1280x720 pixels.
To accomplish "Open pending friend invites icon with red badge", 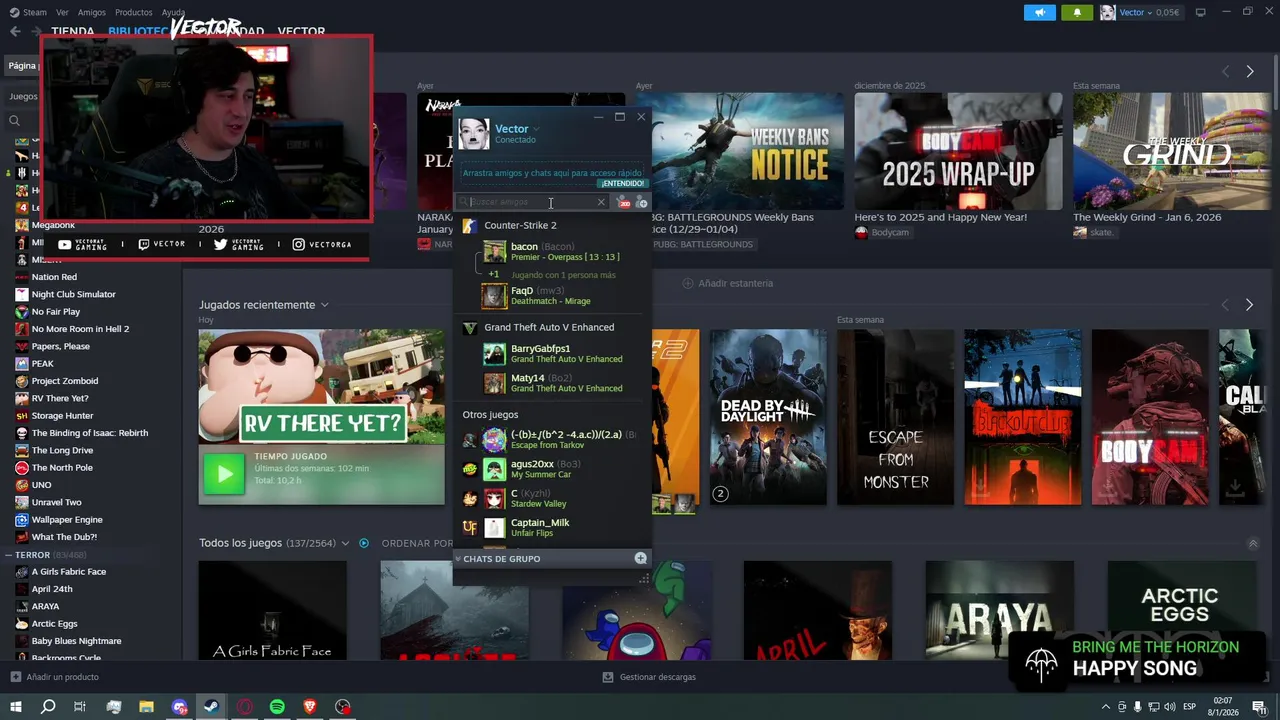I will 624,202.
